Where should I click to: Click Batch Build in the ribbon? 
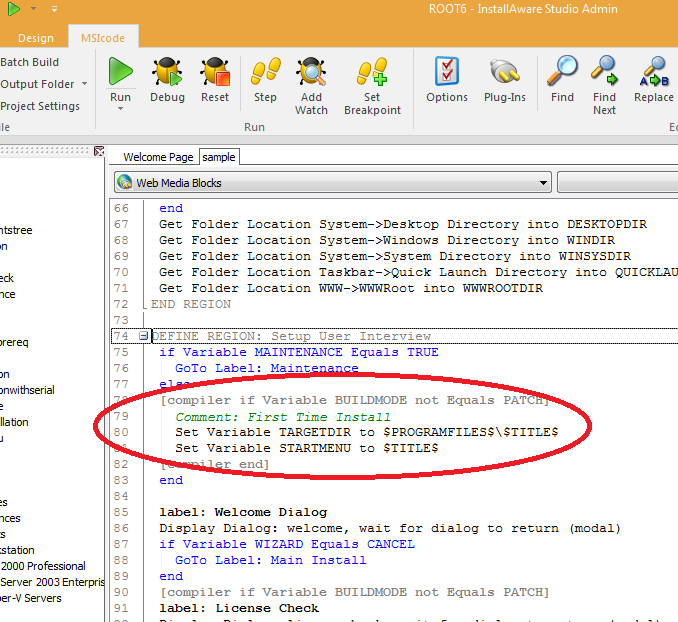click(x=29, y=62)
